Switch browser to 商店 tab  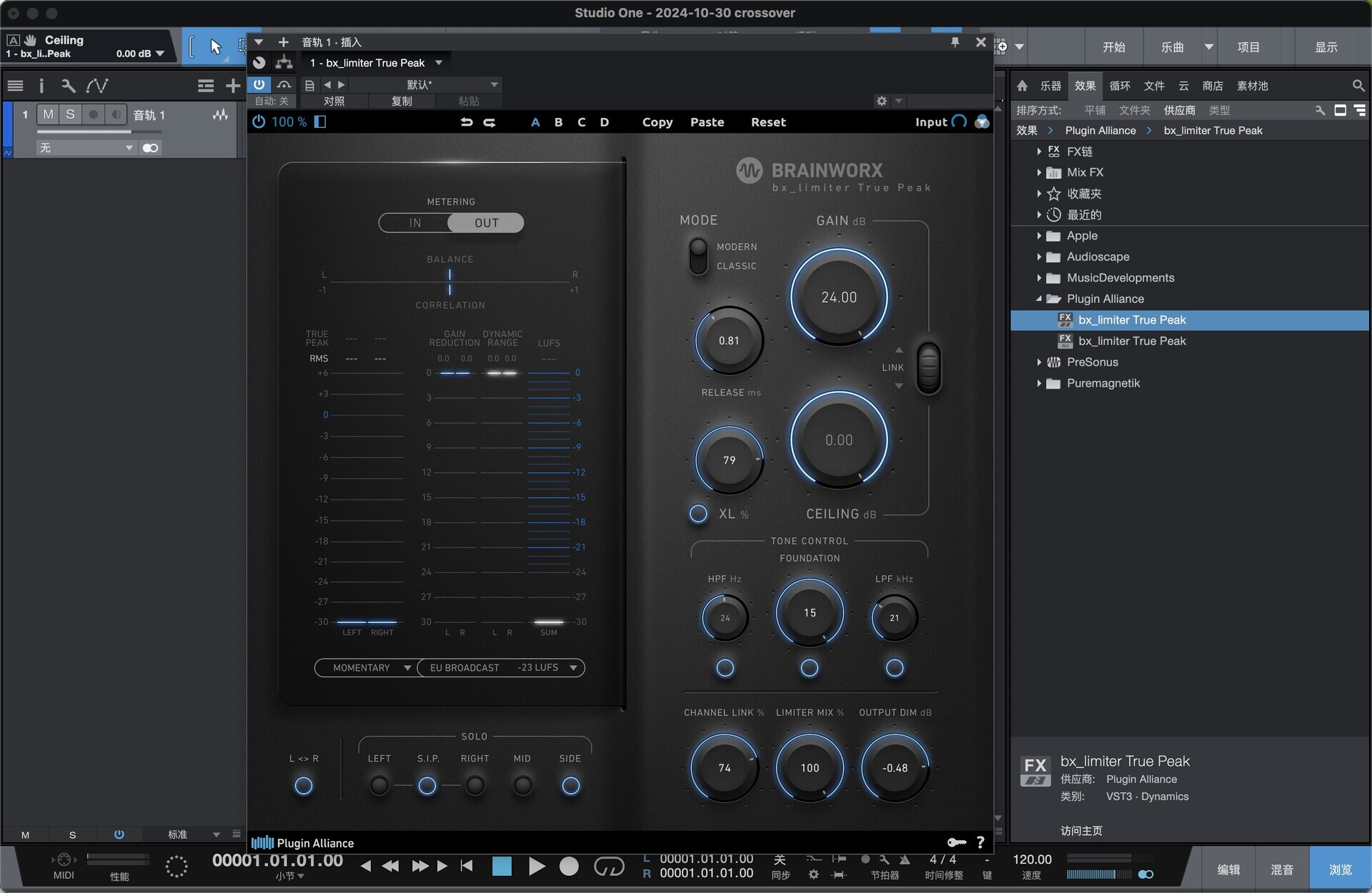pyautogui.click(x=1213, y=86)
